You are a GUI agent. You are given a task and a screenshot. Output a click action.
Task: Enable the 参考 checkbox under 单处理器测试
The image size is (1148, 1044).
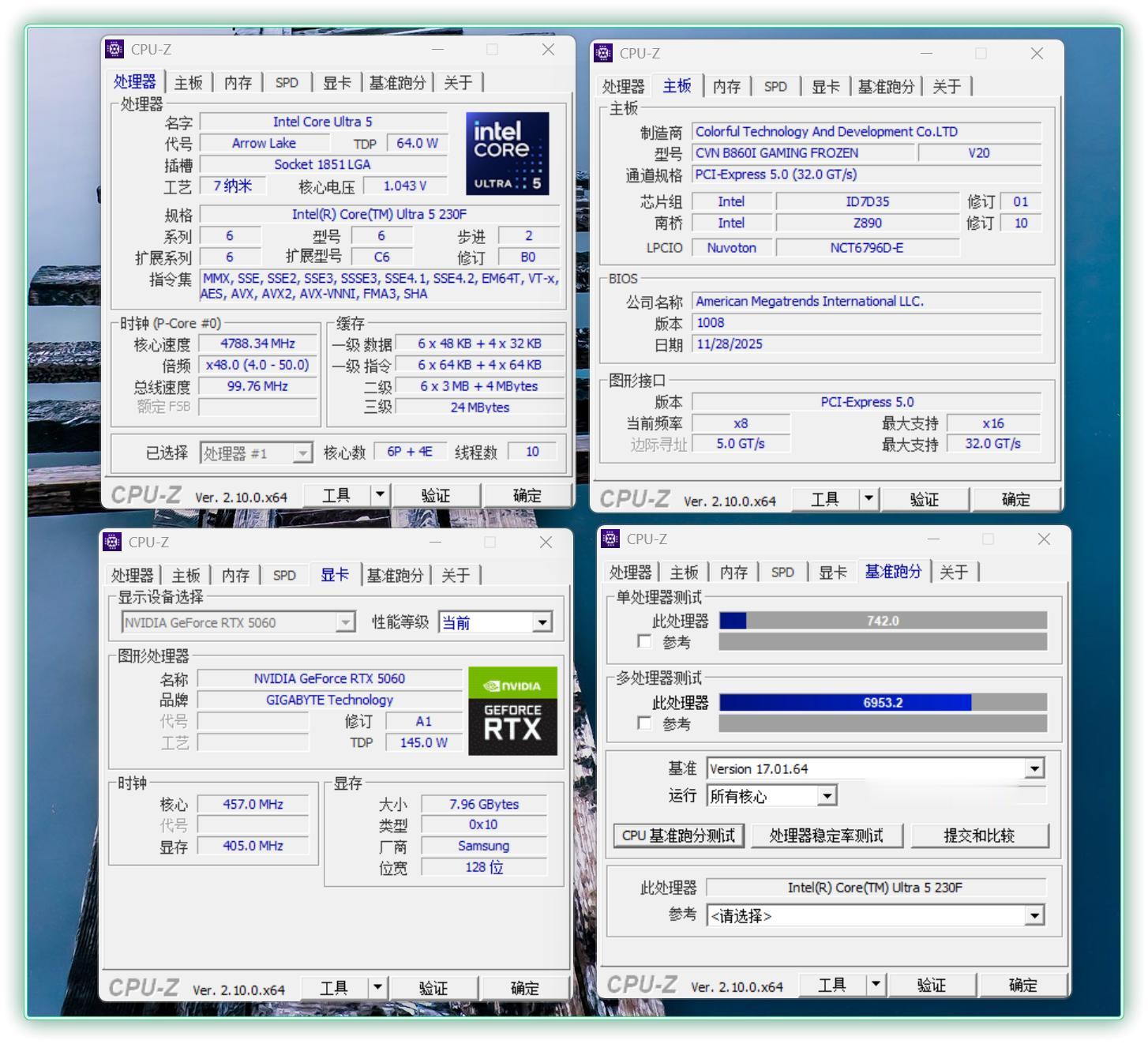[x=644, y=641]
